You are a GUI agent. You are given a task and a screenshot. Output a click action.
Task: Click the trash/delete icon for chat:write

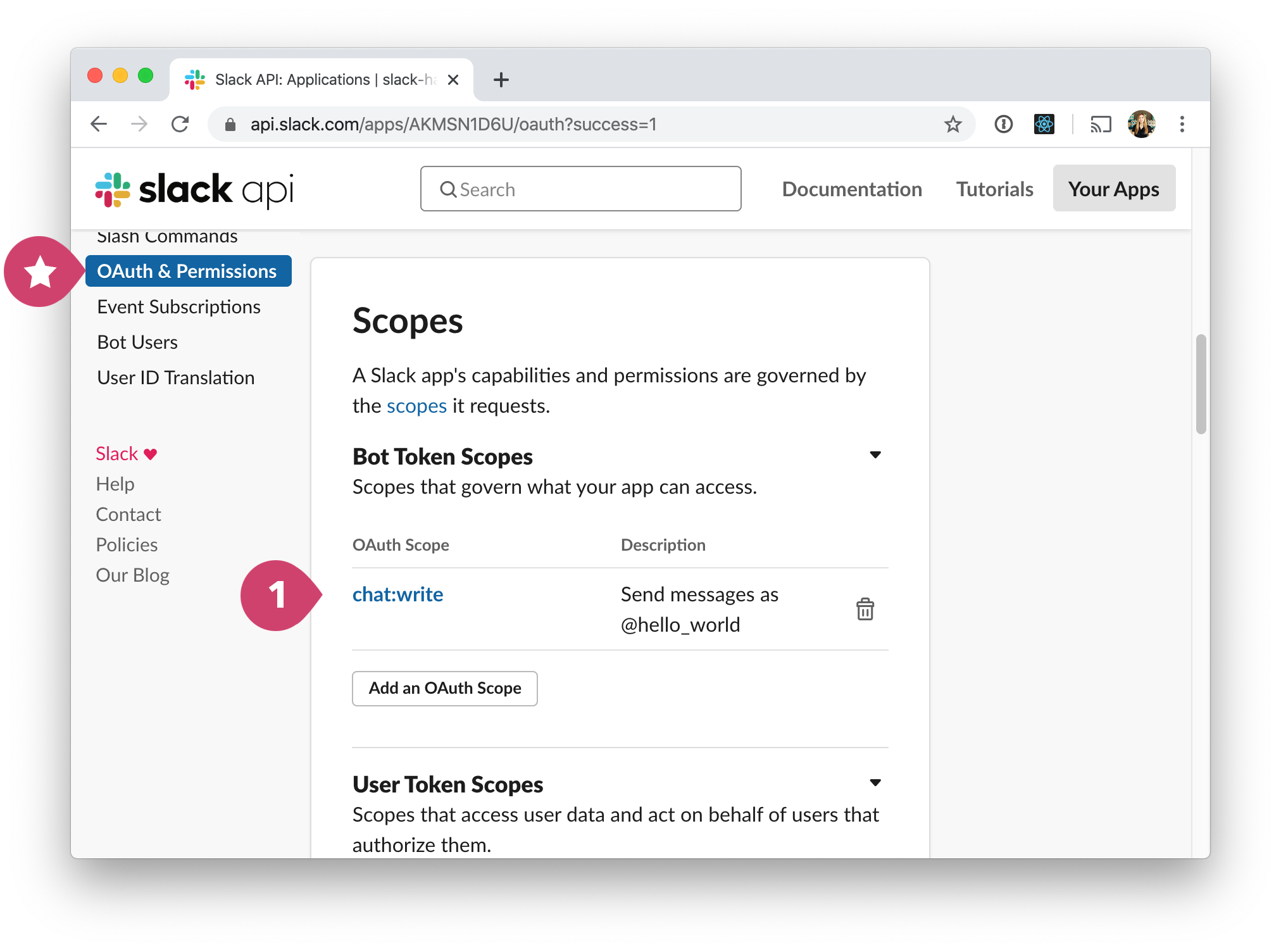click(864, 609)
